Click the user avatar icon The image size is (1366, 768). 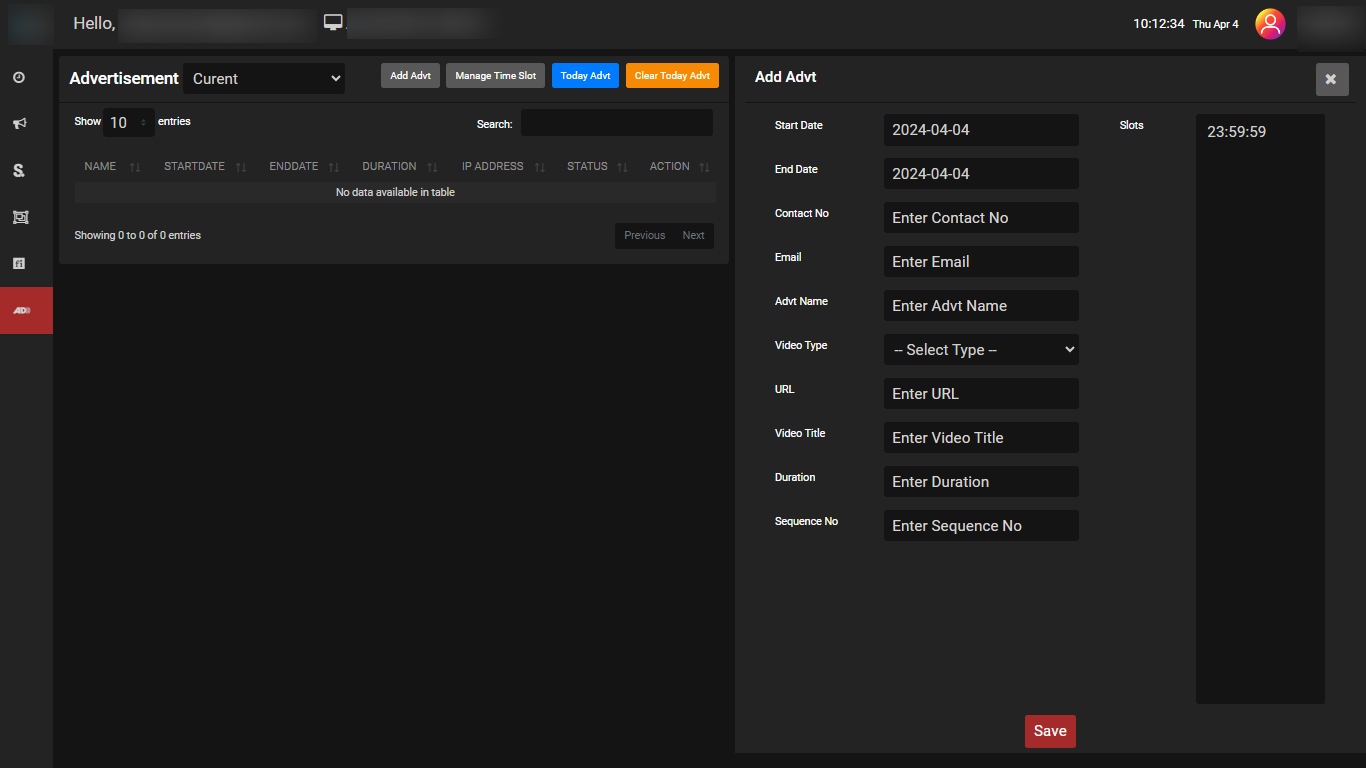tap(1270, 24)
